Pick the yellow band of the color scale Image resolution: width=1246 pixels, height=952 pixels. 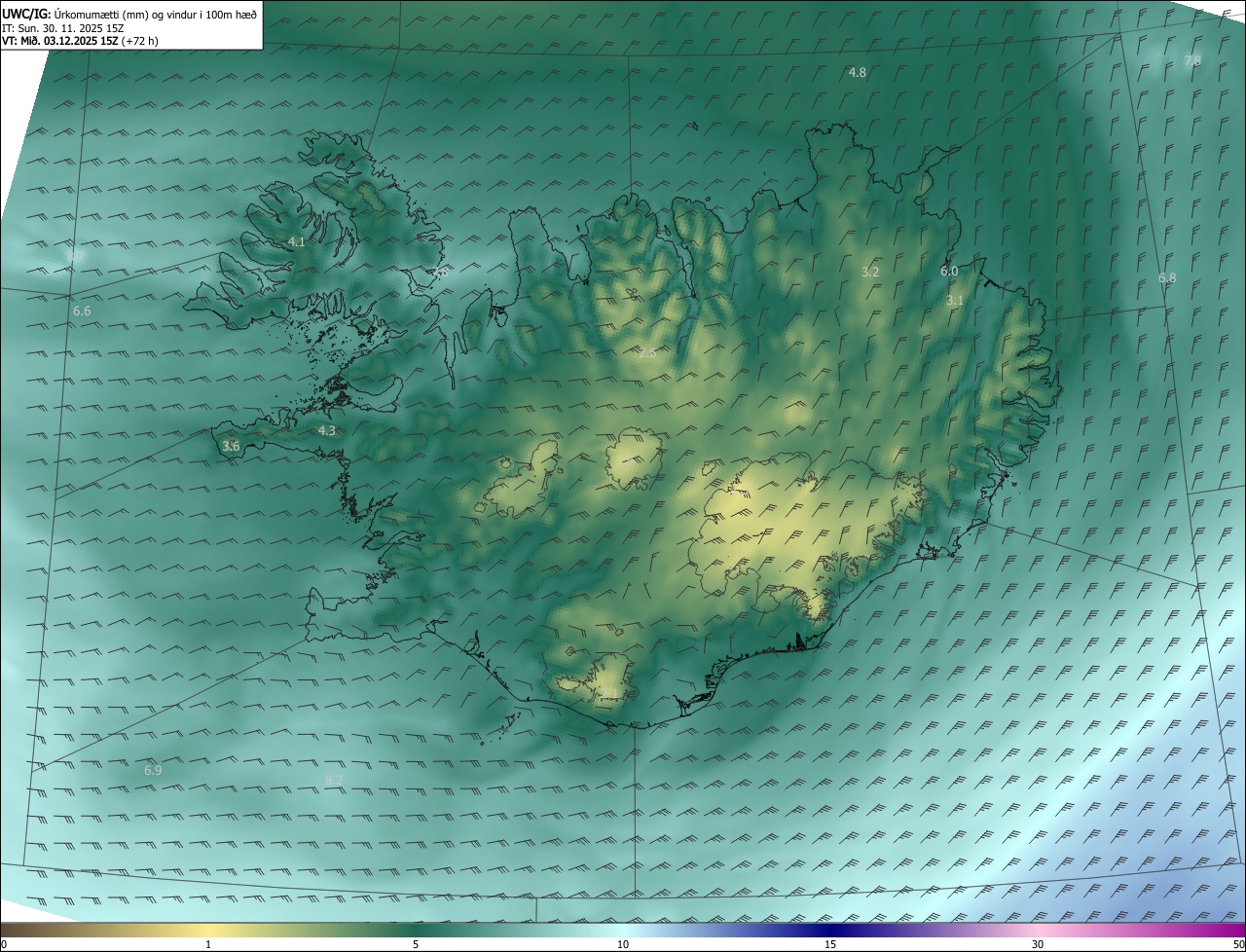coord(208,930)
